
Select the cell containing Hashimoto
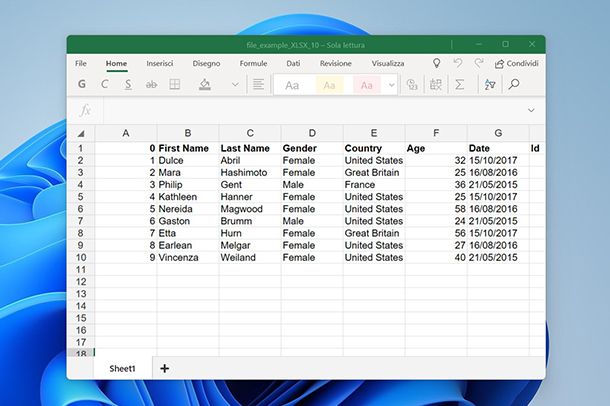250,173
